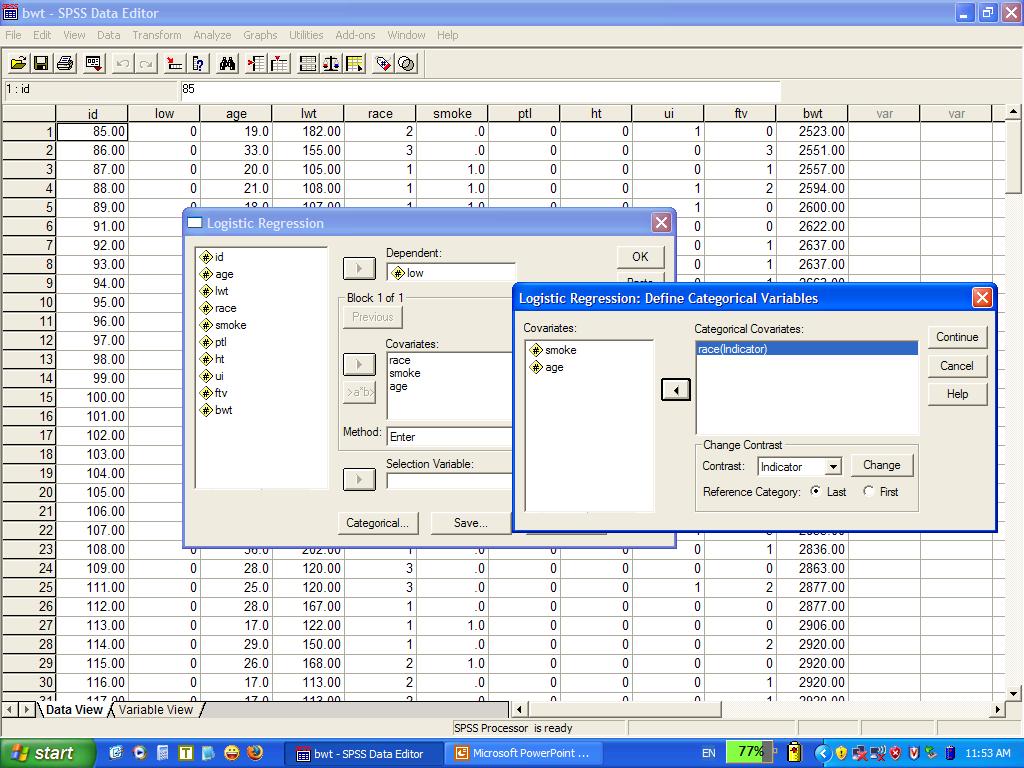Viewport: 1024px width, 768px height.
Task: Select bwt in the Logistic Regression variable list
Action: coord(216,410)
